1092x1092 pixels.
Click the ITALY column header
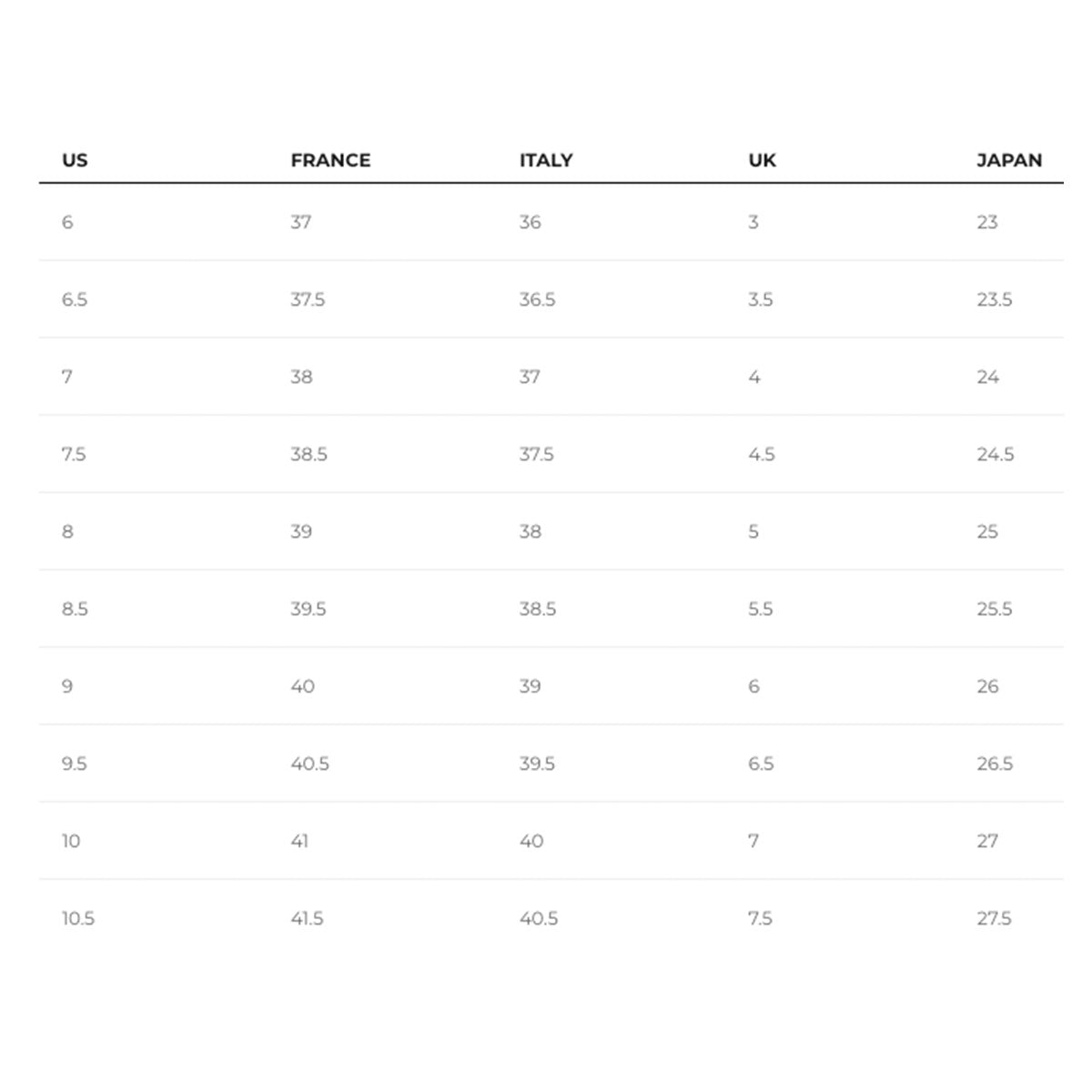pos(546,160)
